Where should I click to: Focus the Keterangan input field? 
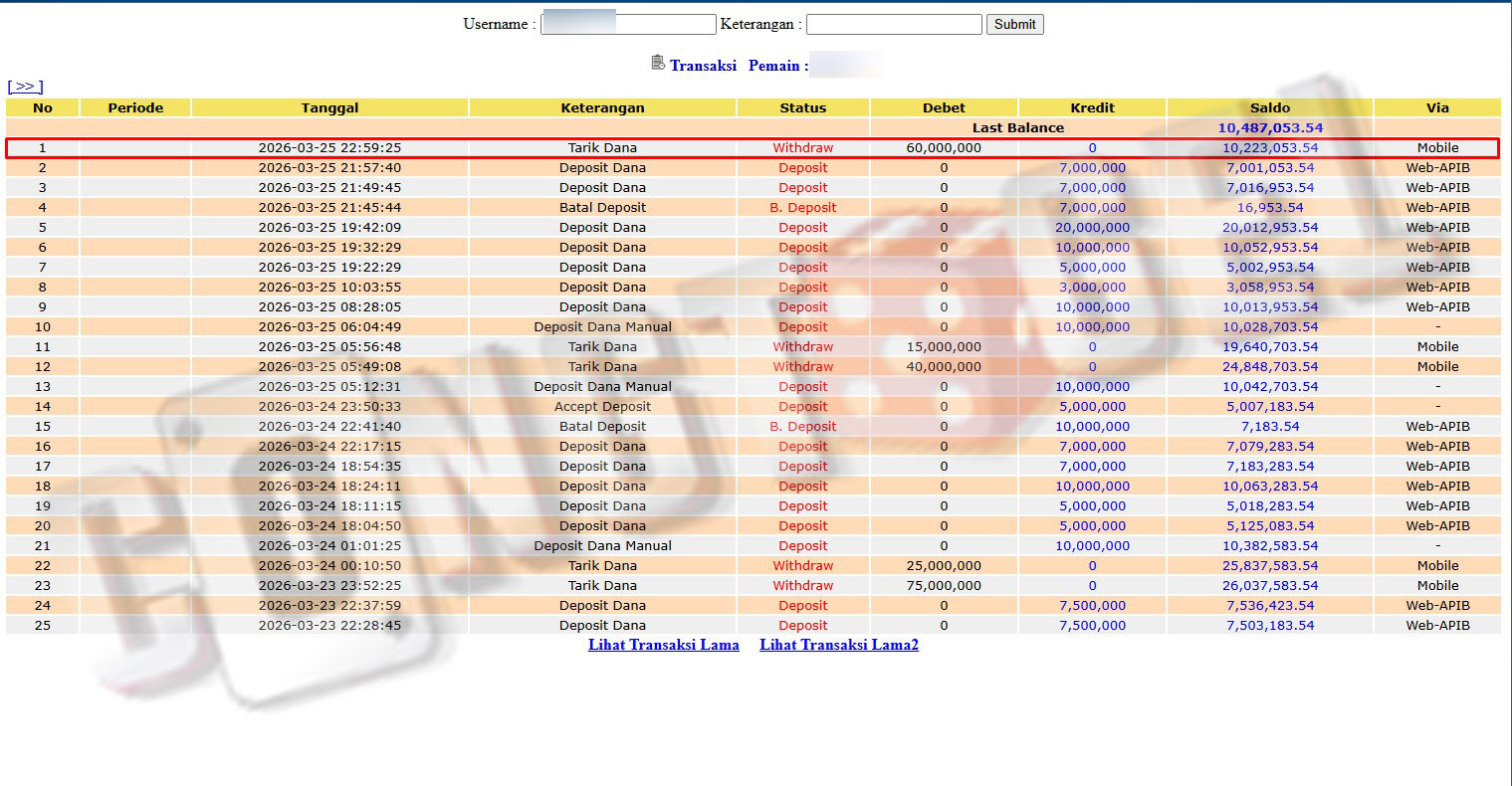pos(894,24)
